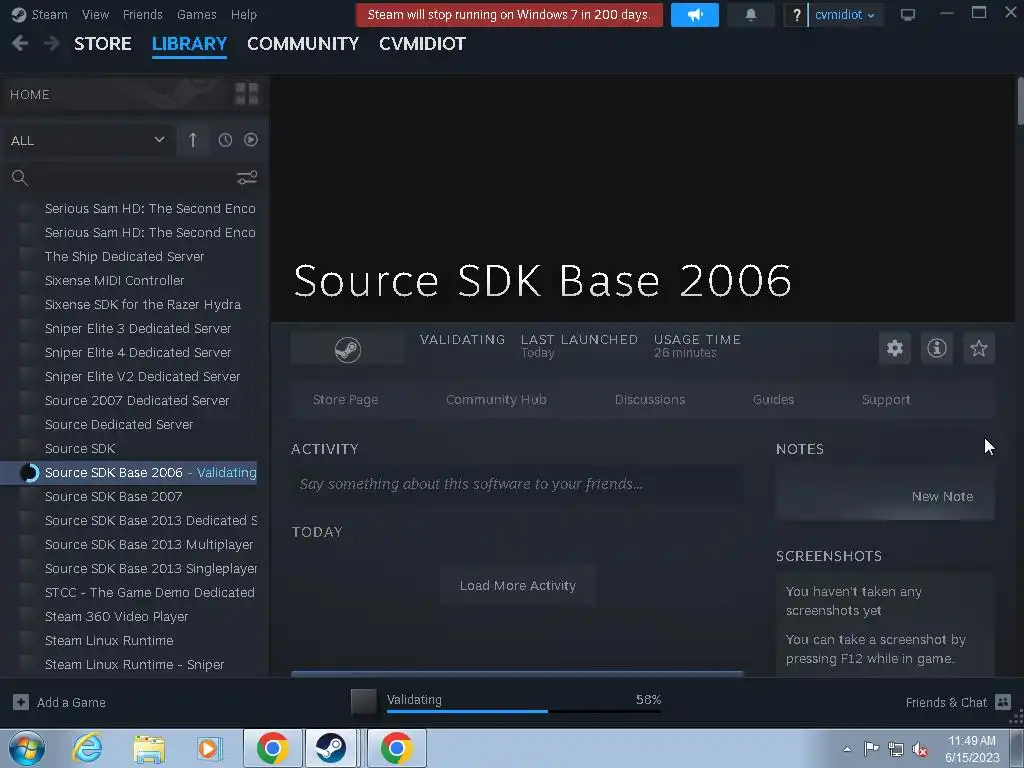Open the Friends menu

[142, 14]
